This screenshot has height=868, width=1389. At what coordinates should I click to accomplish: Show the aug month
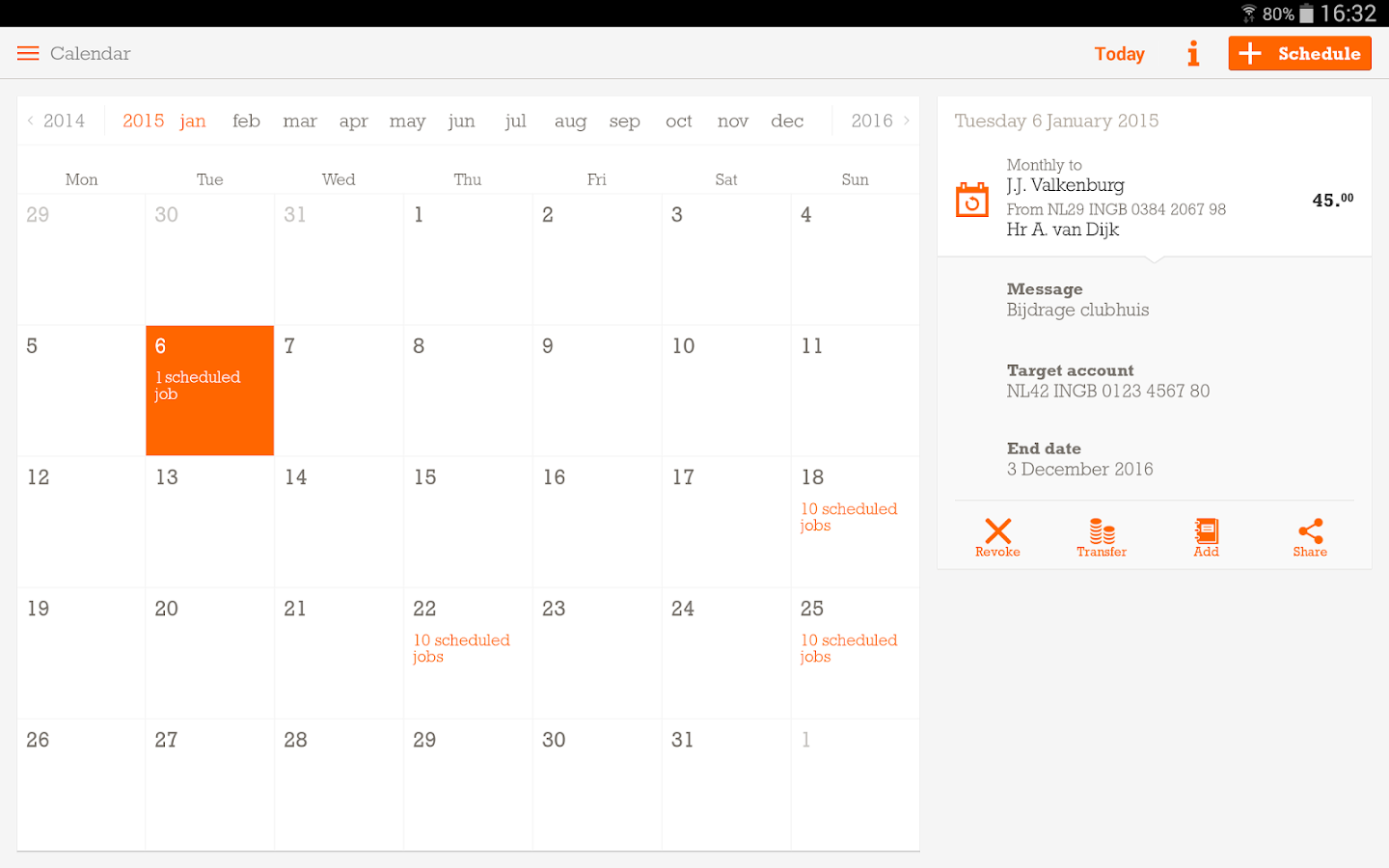coord(570,122)
